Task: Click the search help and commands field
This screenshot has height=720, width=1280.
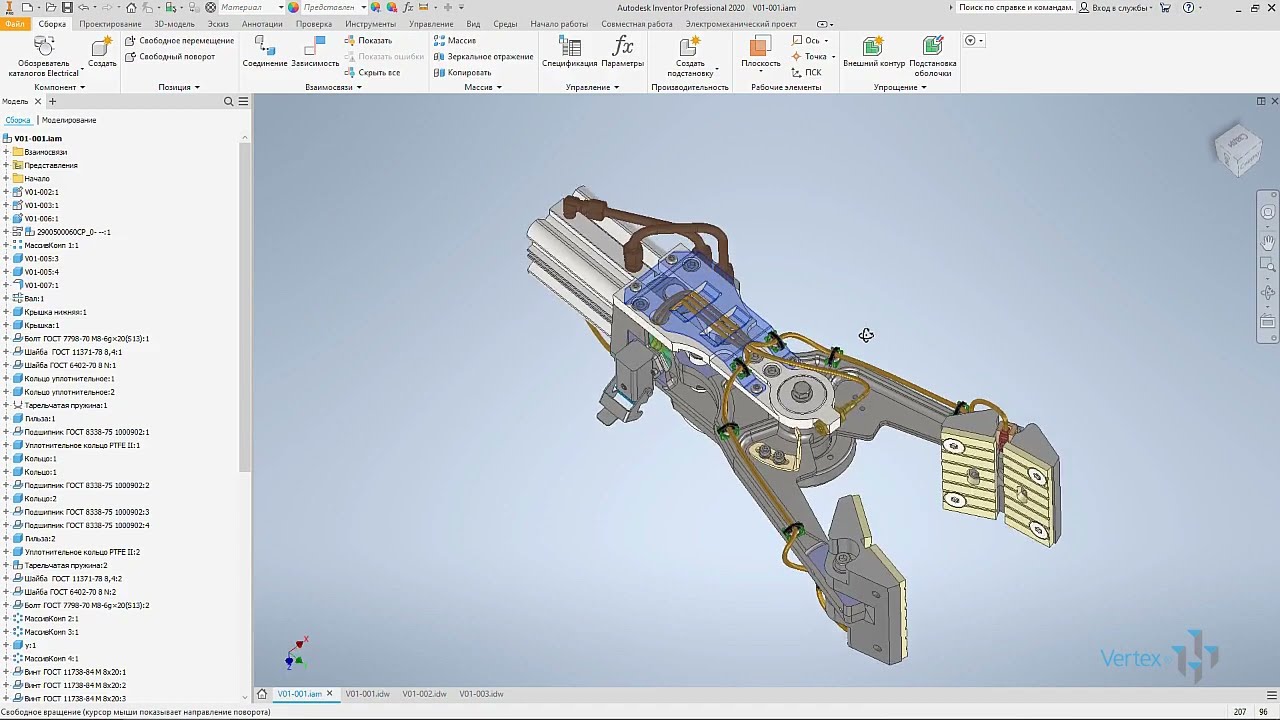Action: click(1016, 7)
